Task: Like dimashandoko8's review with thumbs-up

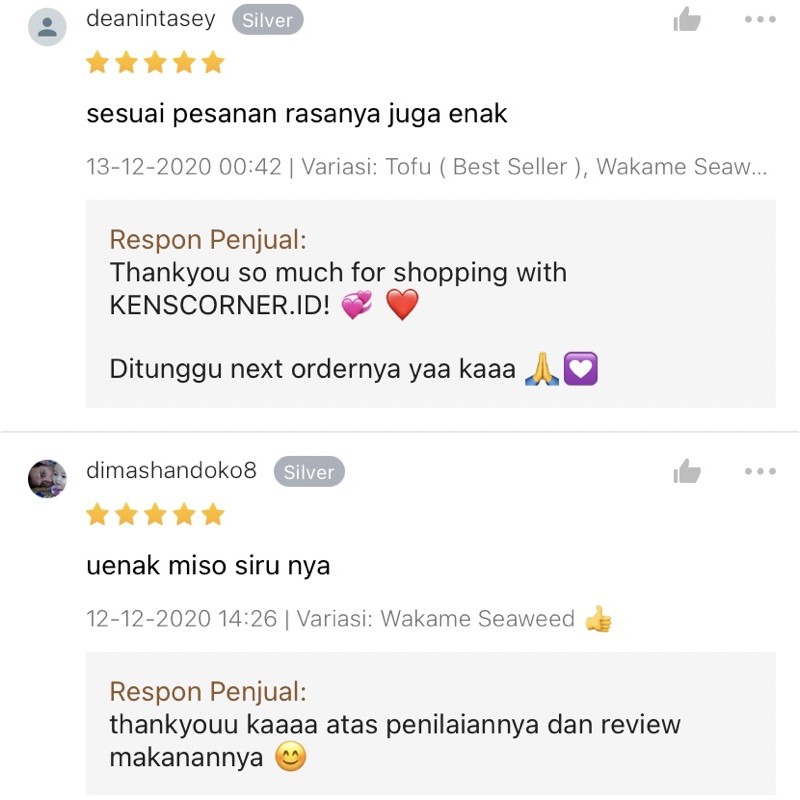Action: pos(687,471)
